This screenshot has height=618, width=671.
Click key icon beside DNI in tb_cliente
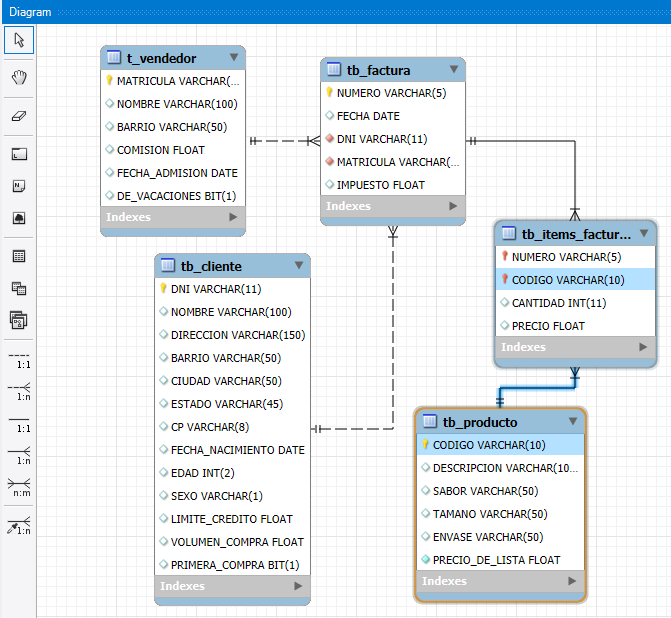pyautogui.click(x=163, y=288)
